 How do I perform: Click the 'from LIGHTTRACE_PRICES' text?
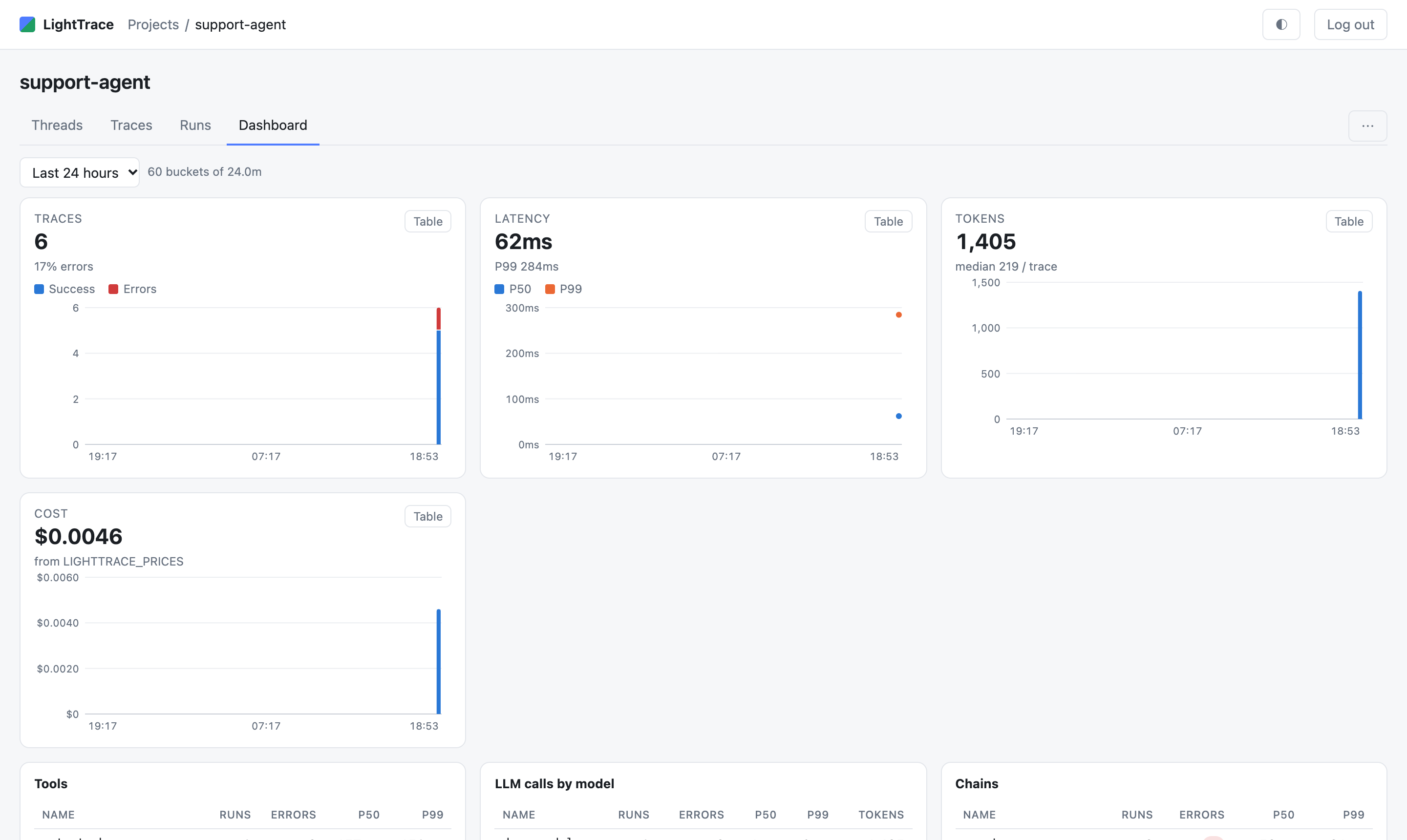click(109, 562)
